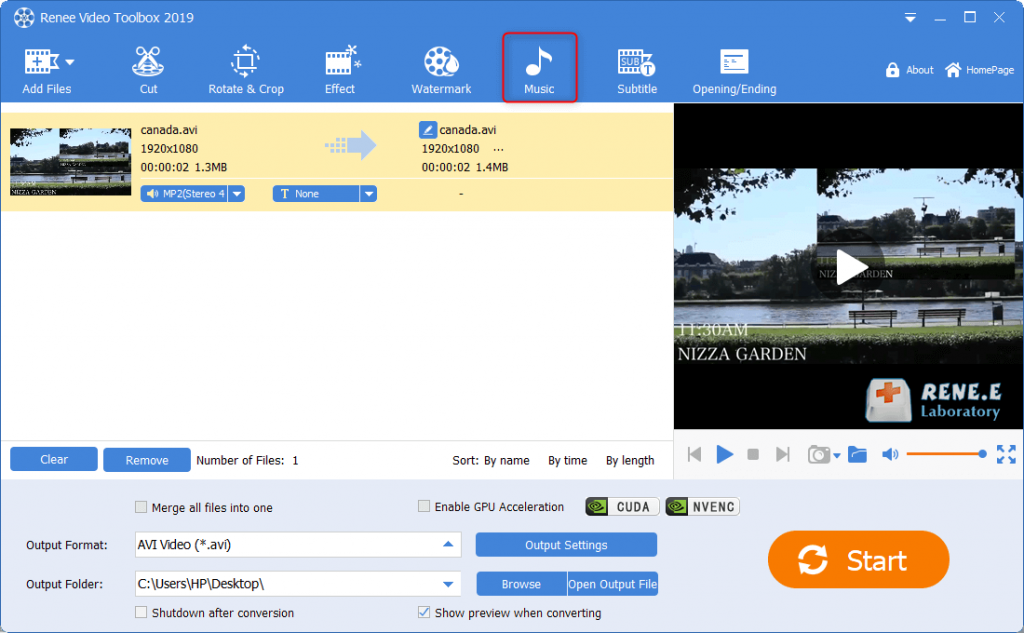Click the Remove button
The width and height of the screenshot is (1024, 633).
pos(147,460)
